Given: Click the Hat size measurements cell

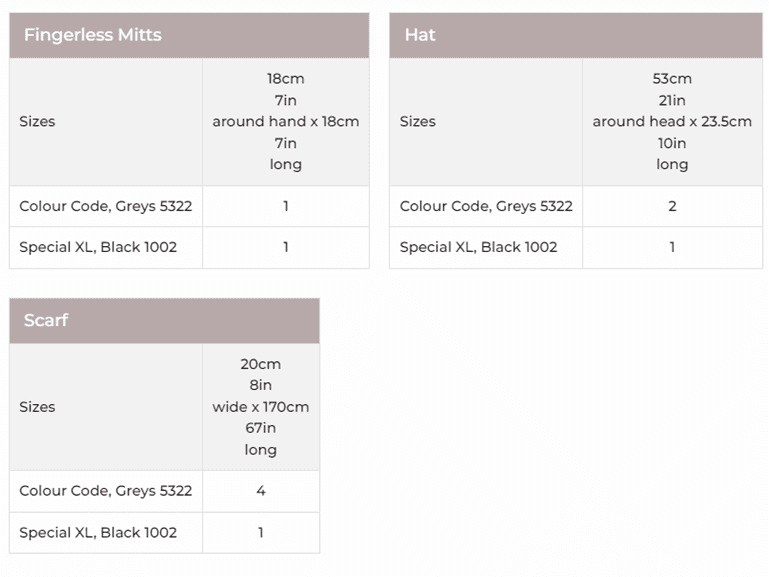Looking at the screenshot, I should point(672,122).
